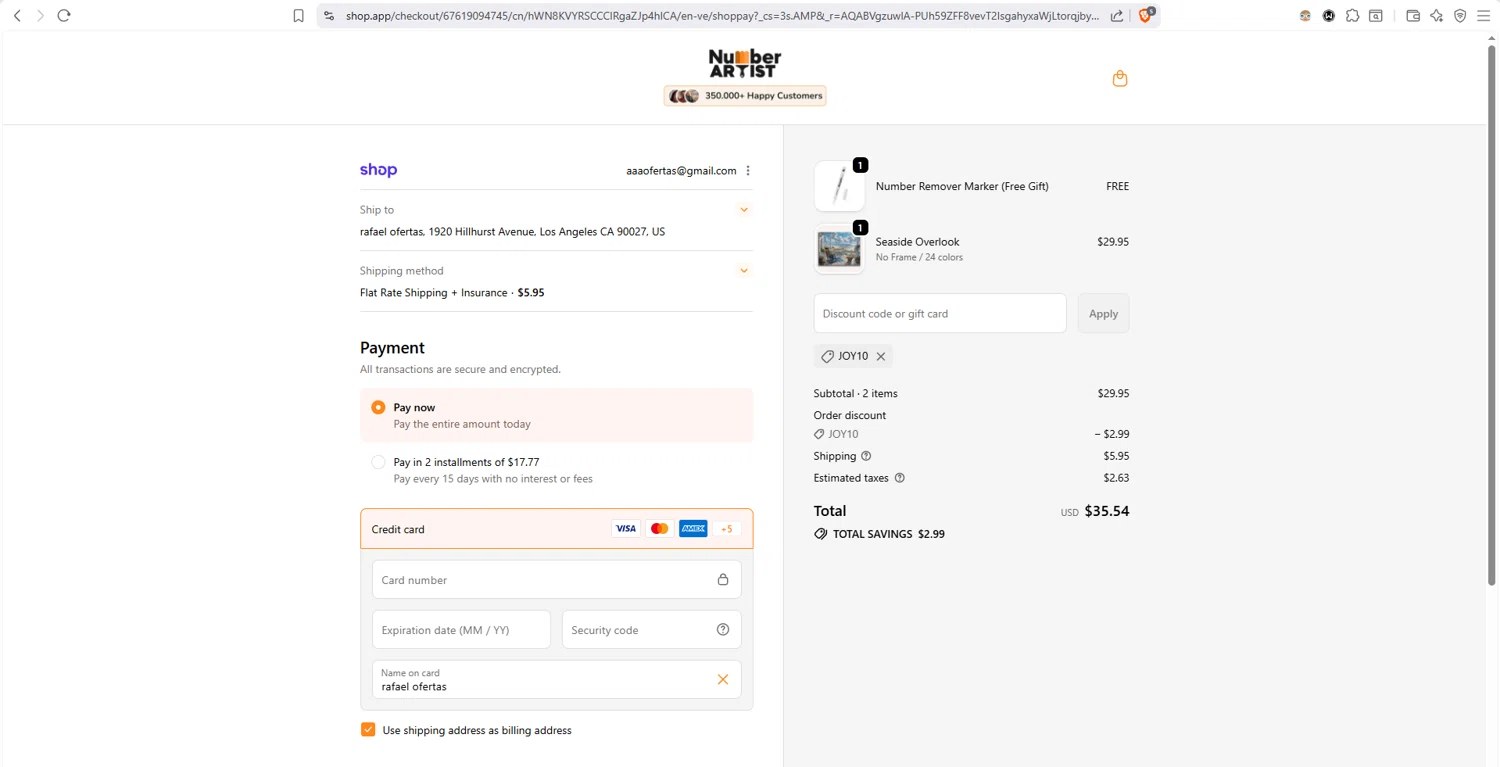Click the browser address bar URL
Image resolution: width=1500 pixels, height=767 pixels.
[722, 16]
